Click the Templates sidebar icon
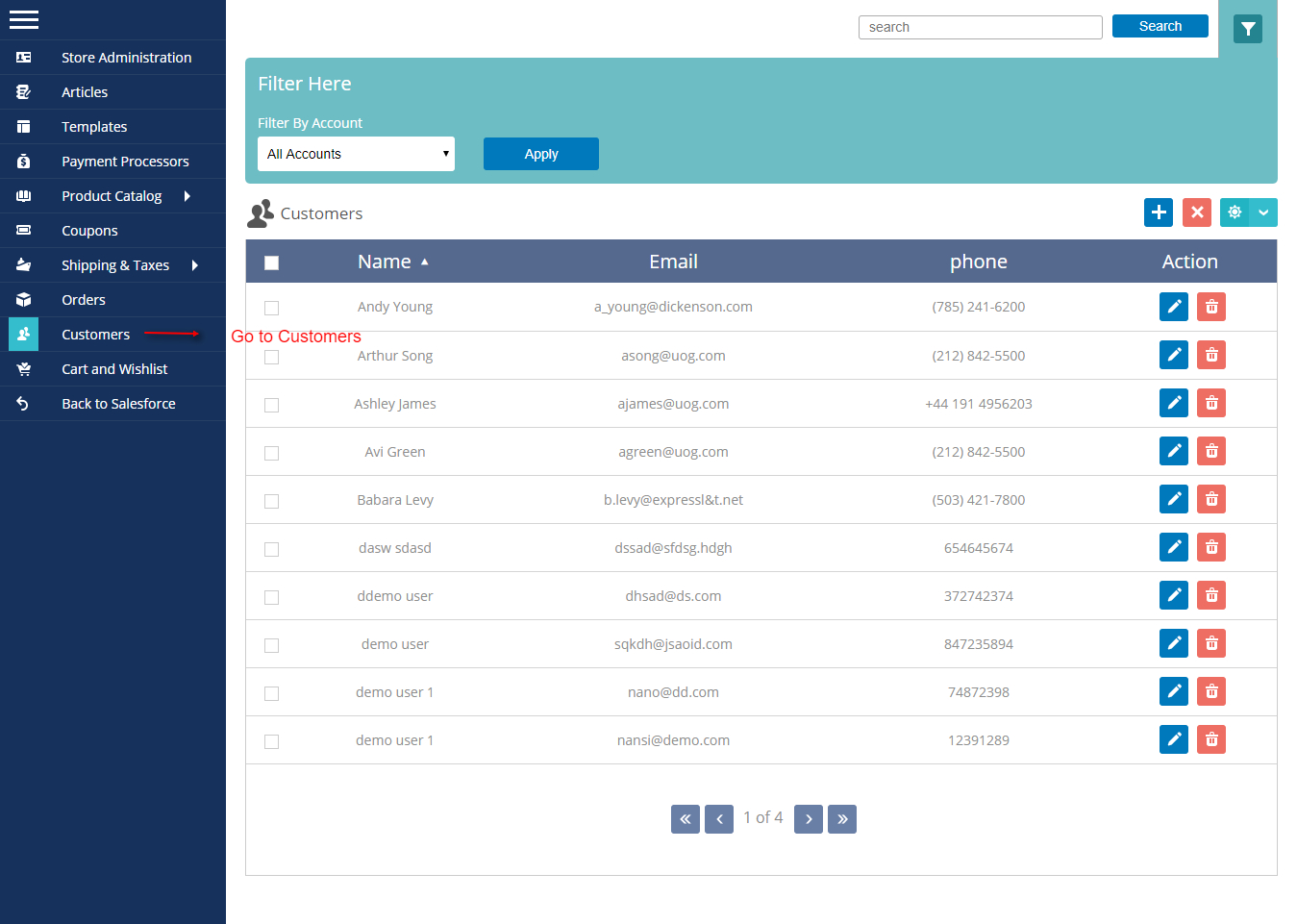Viewport: 1297px width, 924px height. click(23, 127)
